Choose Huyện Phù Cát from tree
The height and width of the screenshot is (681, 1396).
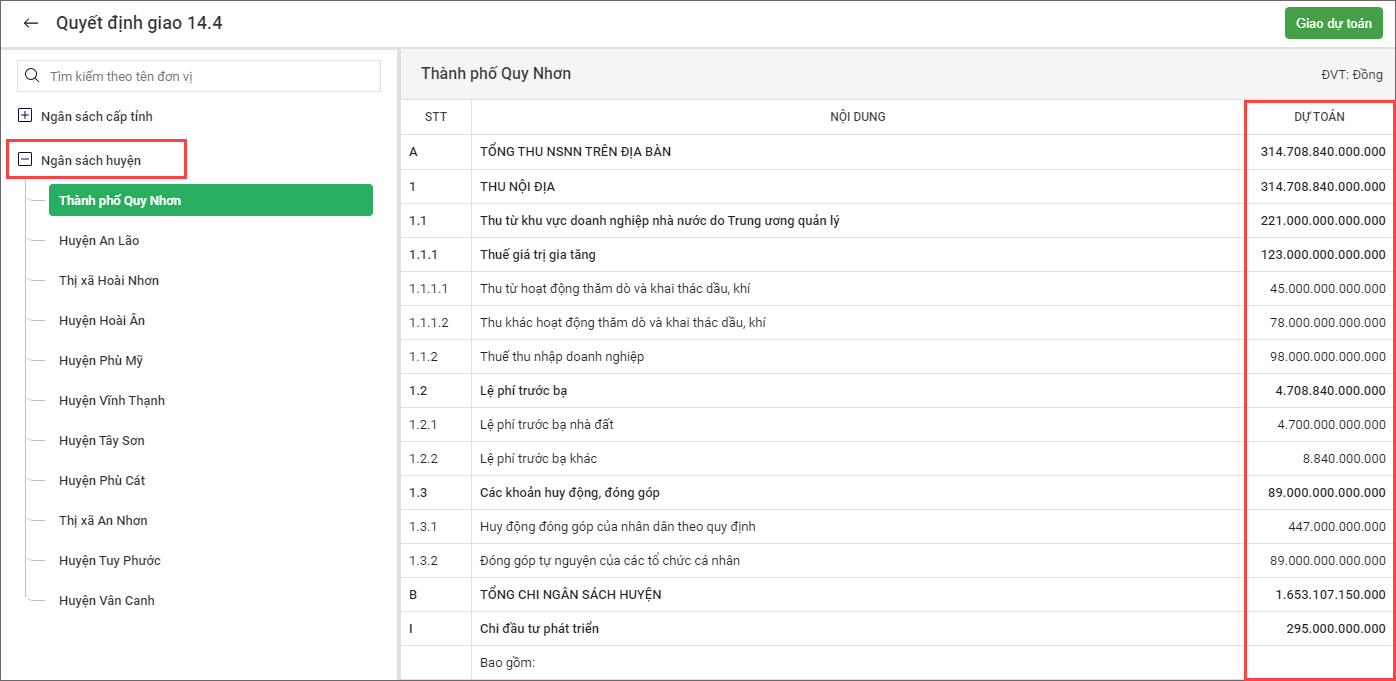point(102,480)
